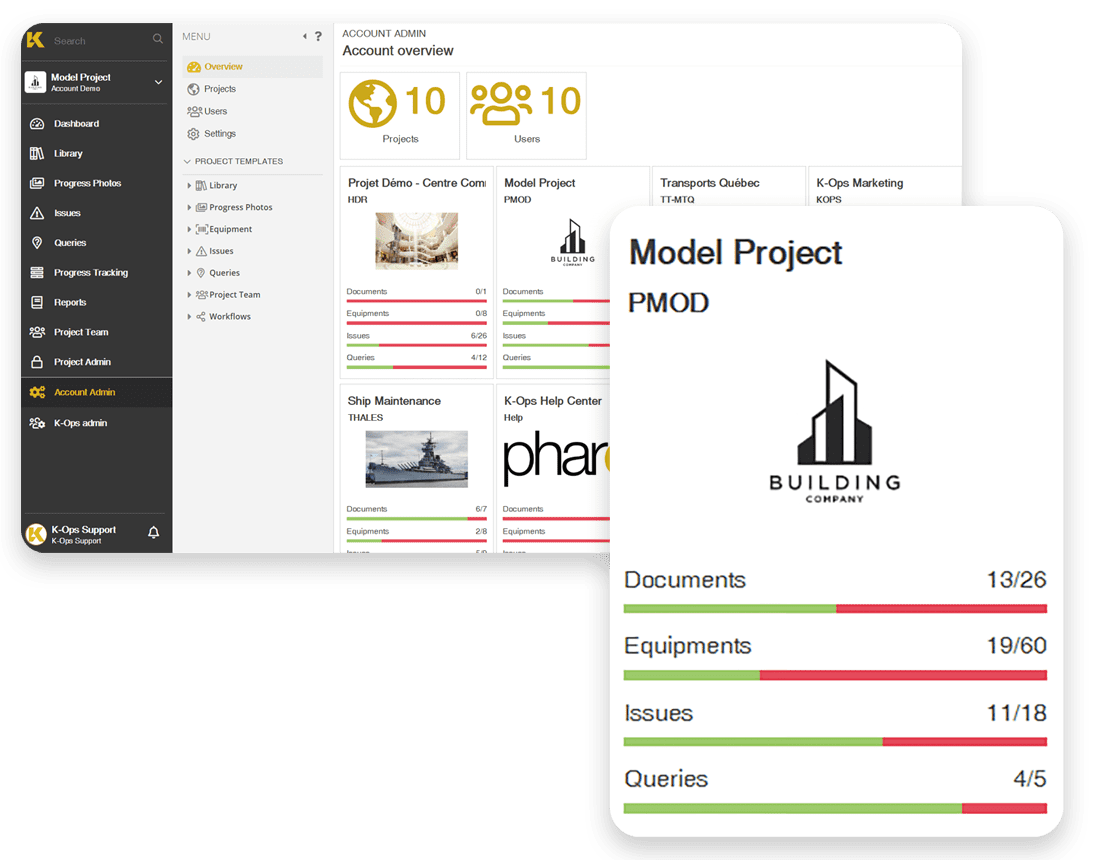Open Progress Tracking sidebar icon
Image resolution: width=1097 pixels, height=860 pixels.
(37, 272)
